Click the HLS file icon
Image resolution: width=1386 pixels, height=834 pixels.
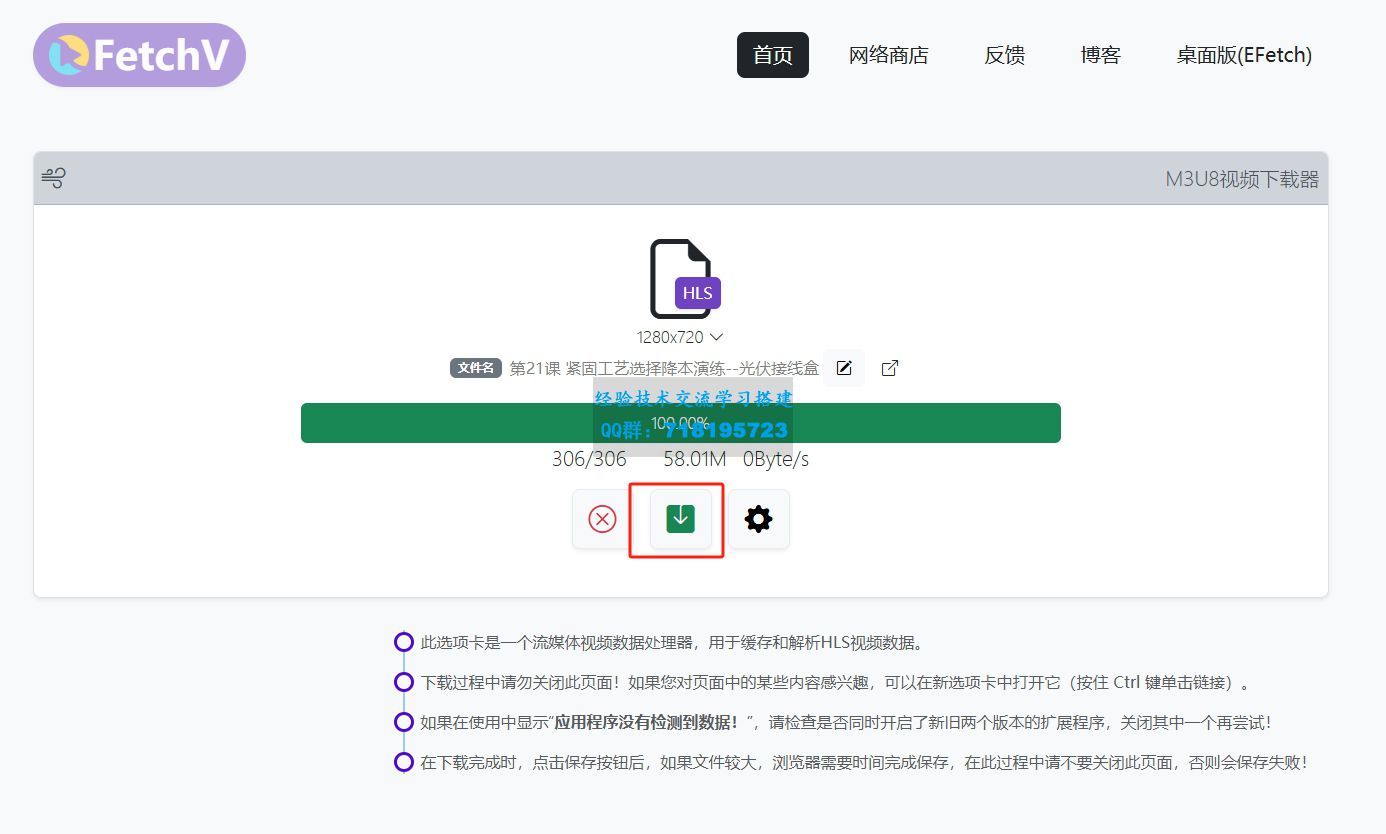coord(685,279)
